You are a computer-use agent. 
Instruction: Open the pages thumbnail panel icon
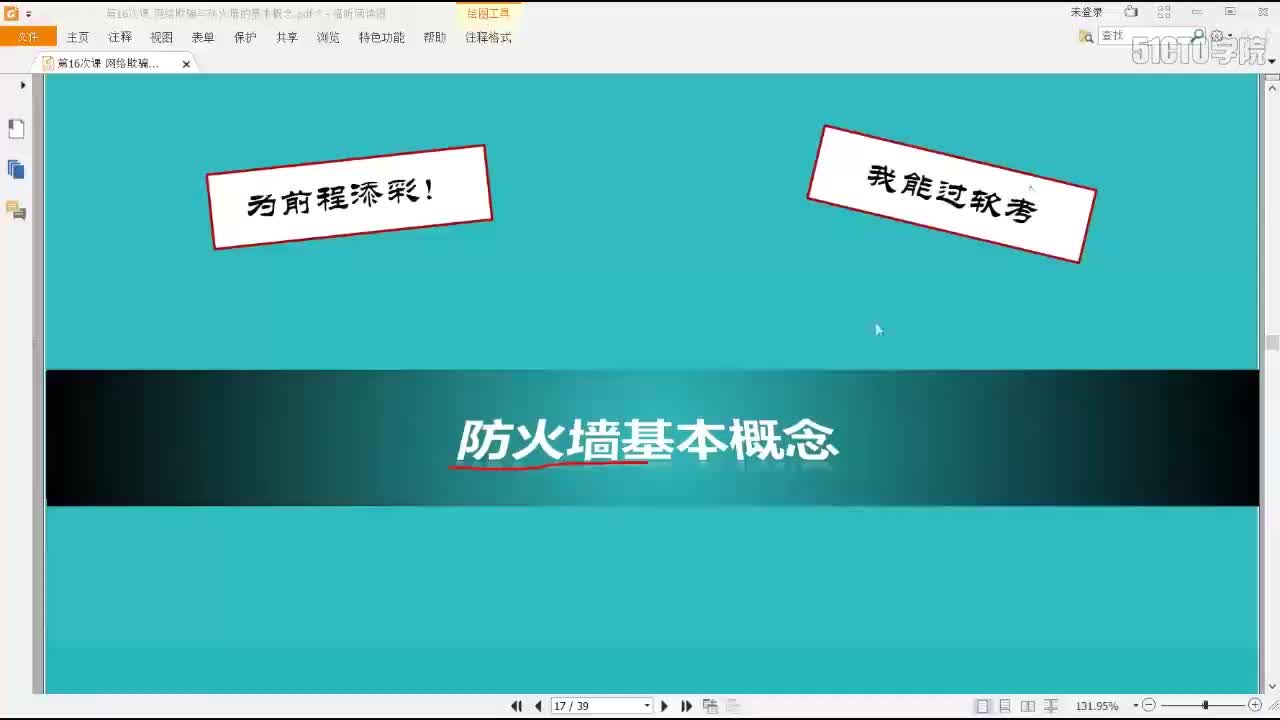(16, 129)
